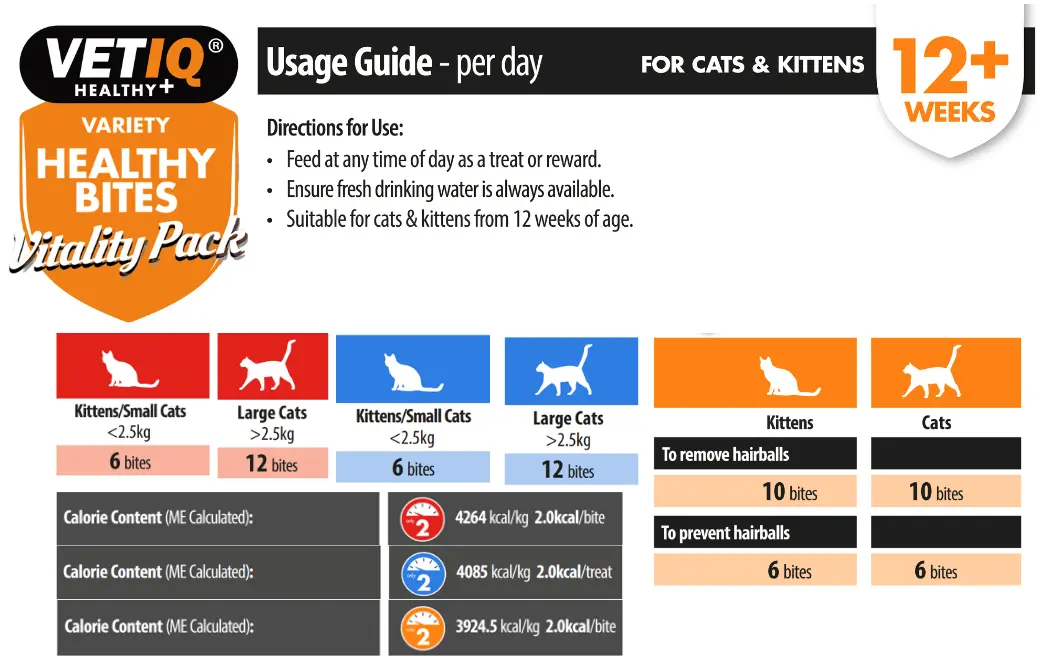Click the Variety Healthy Bites shield badge

[126, 190]
